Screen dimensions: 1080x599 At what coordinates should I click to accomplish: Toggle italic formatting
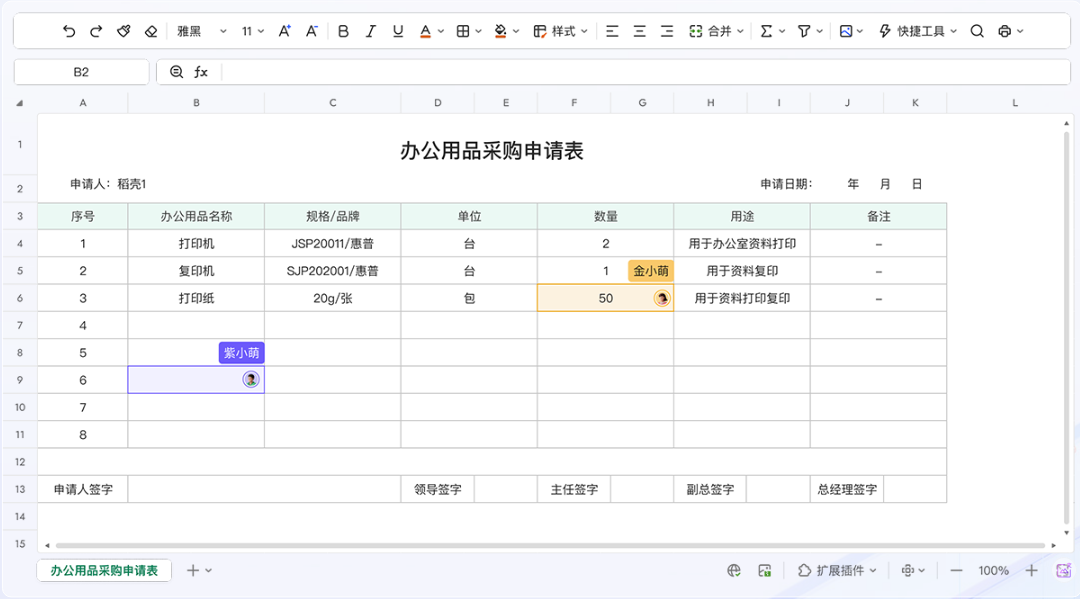coord(371,31)
